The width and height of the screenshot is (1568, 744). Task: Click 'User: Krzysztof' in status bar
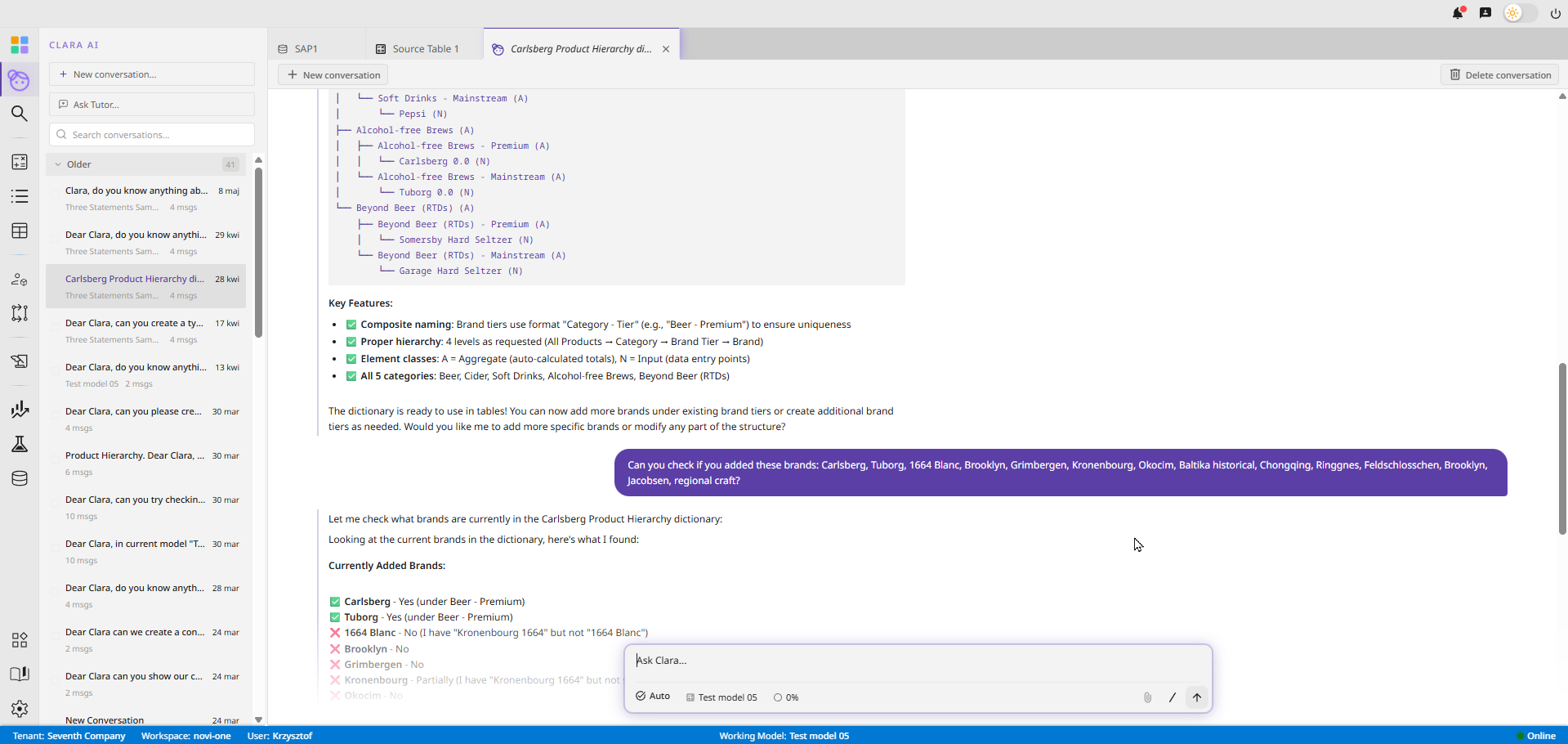tap(279, 736)
